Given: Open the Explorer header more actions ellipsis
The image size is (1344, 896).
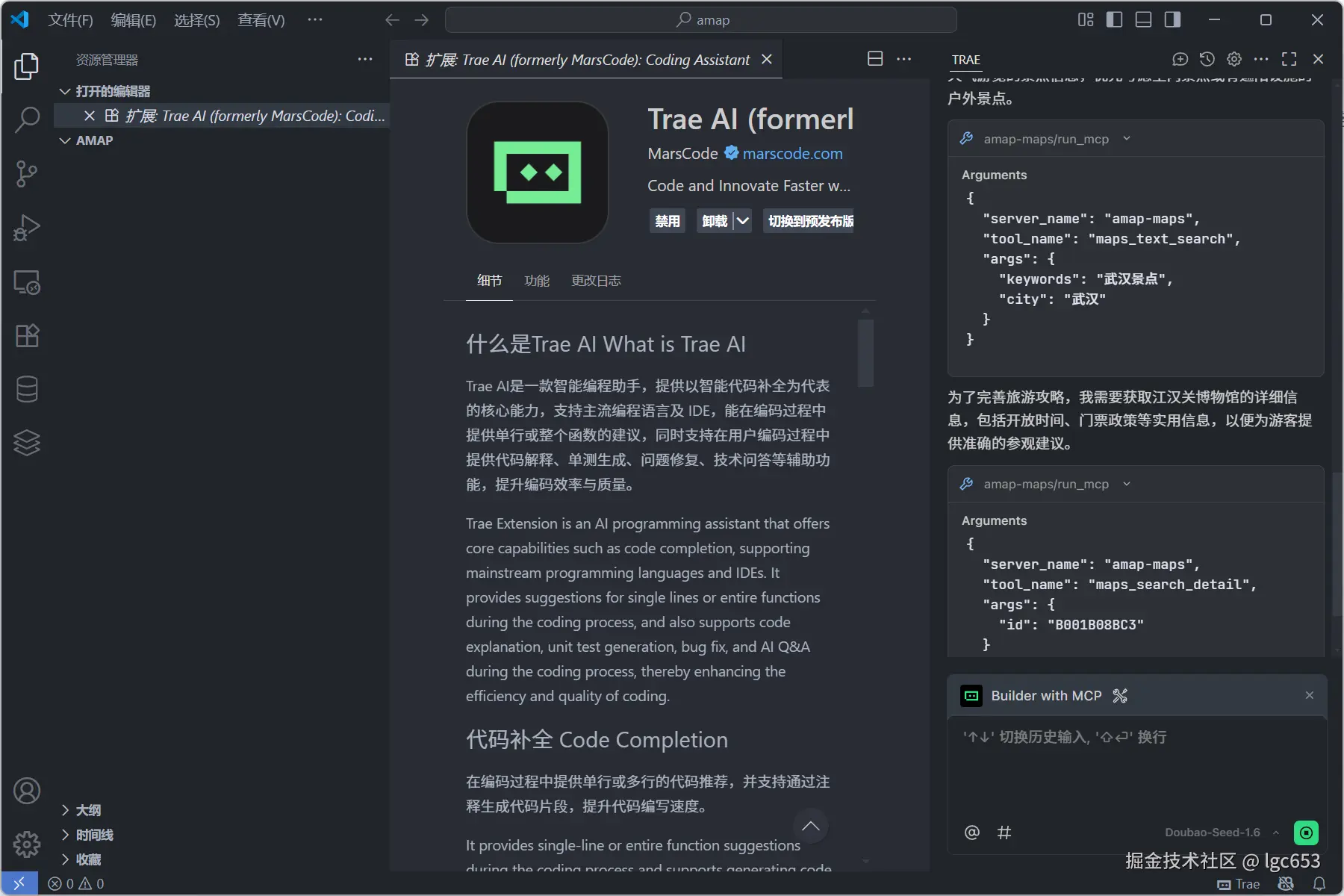Looking at the screenshot, I should pyautogui.click(x=365, y=60).
